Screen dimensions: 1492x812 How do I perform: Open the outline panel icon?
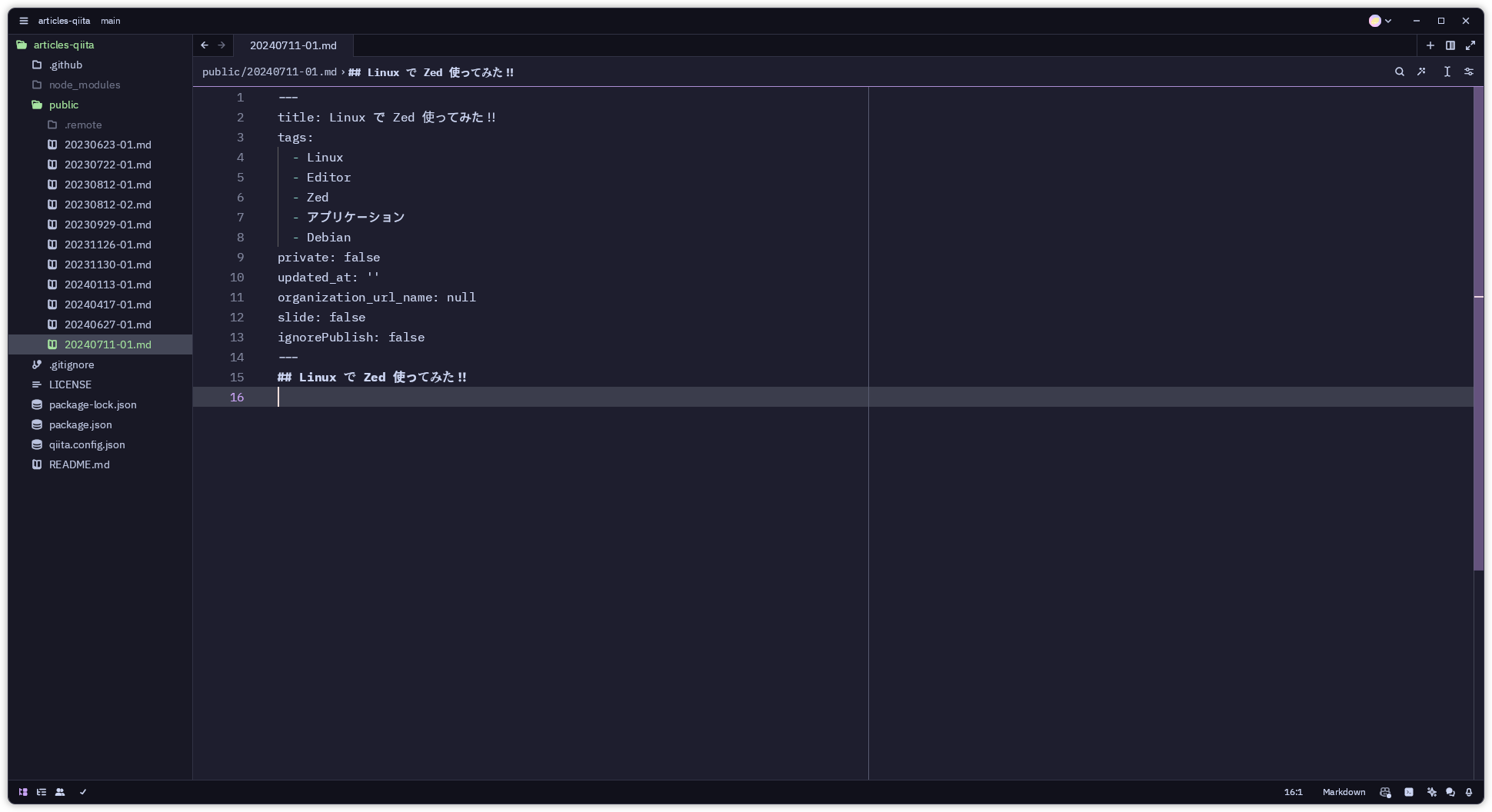[42, 792]
